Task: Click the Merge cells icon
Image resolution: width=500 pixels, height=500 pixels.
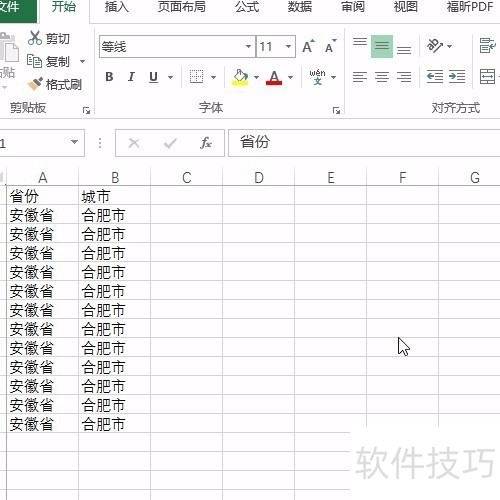Action: [487, 77]
